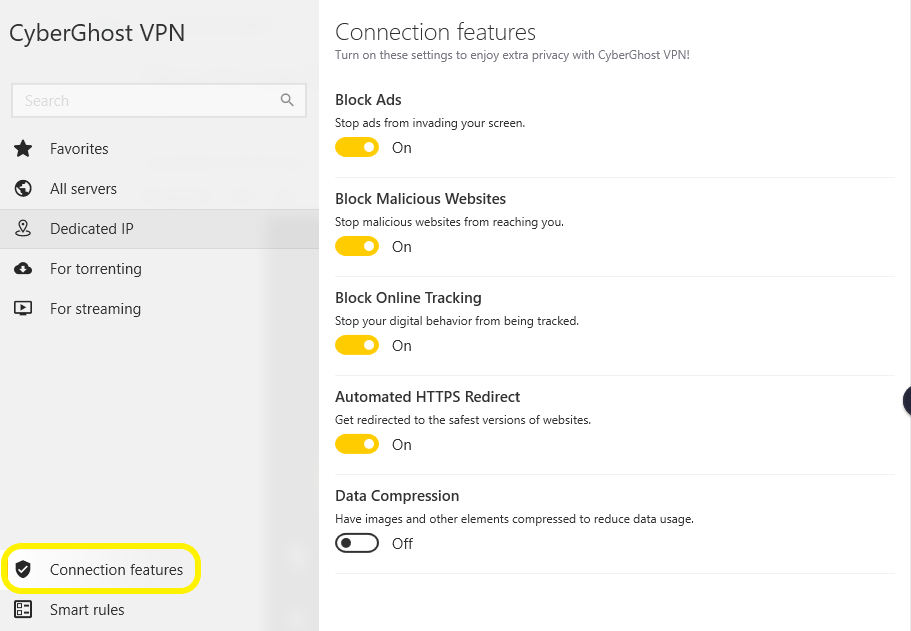Click the magnifier icon in search box
The width and height of the screenshot is (911, 631).
point(287,100)
